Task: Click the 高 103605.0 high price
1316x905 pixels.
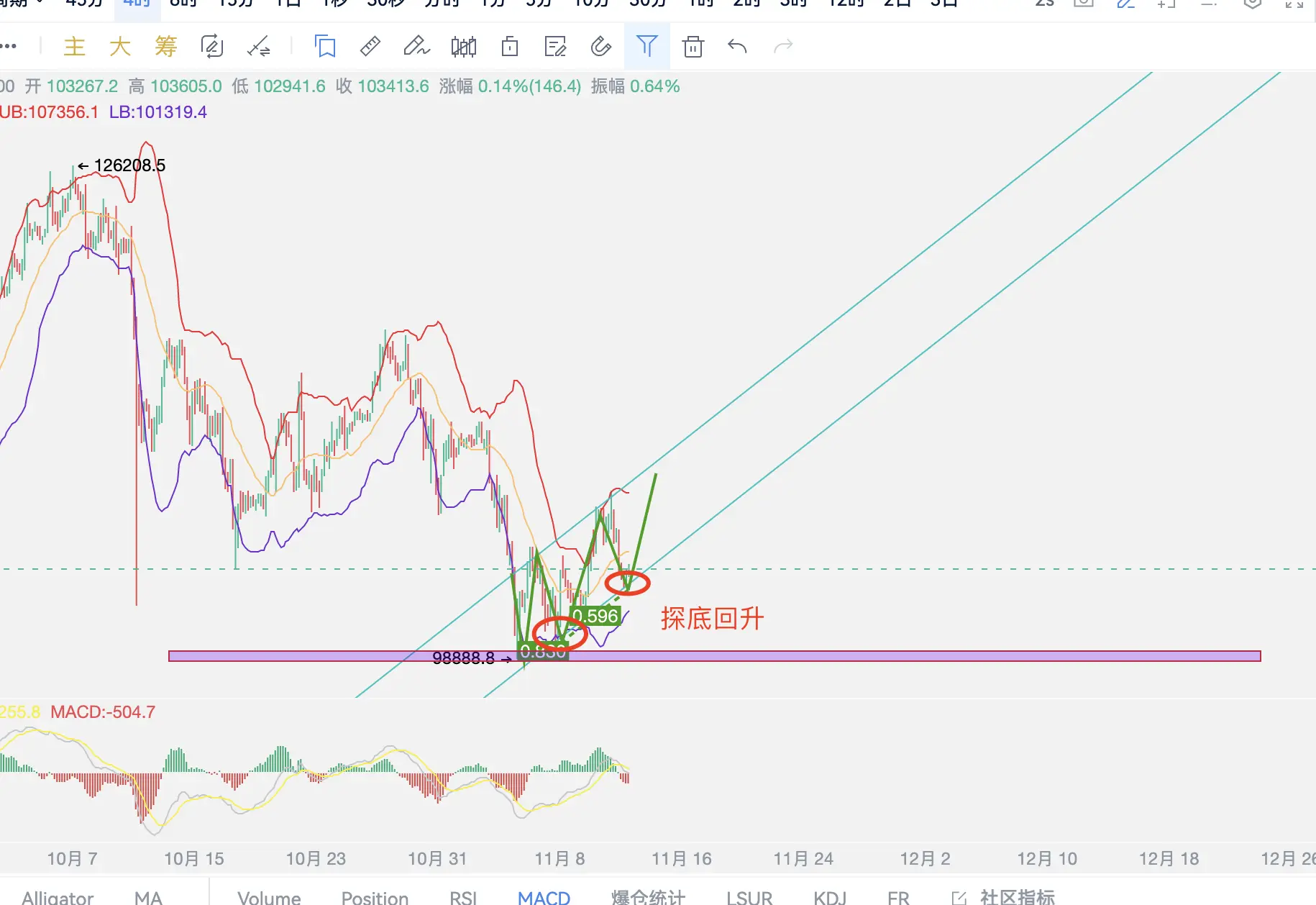Action: tap(175, 86)
